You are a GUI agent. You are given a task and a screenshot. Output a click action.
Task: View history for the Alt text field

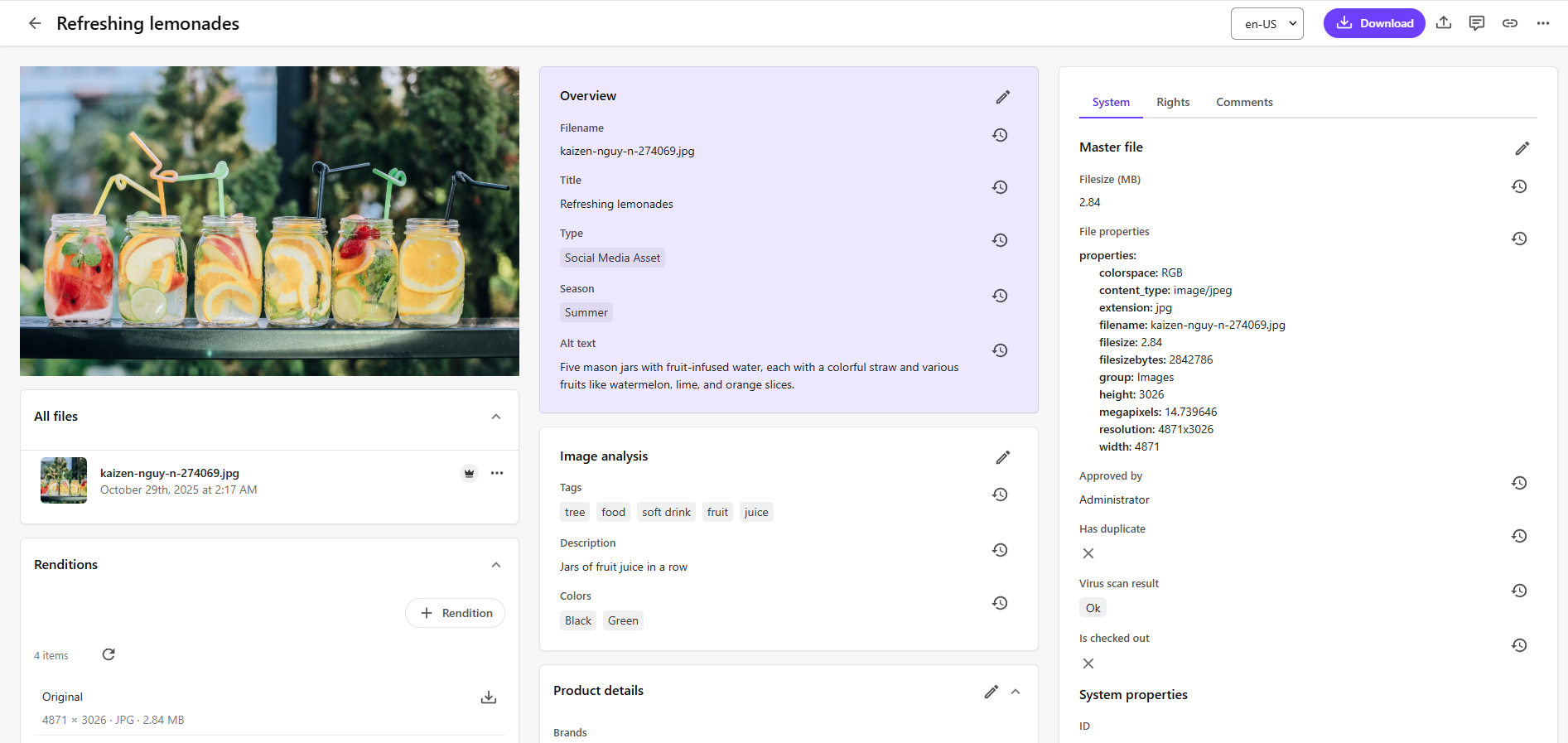click(x=1000, y=350)
